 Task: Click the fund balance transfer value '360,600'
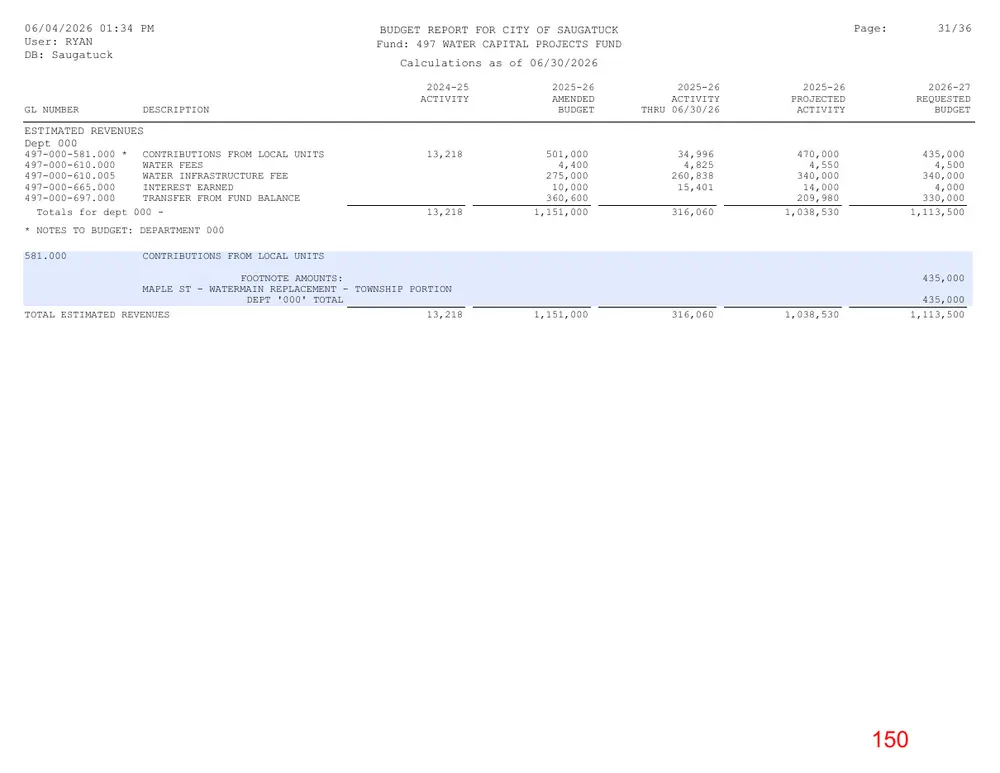pos(567,198)
